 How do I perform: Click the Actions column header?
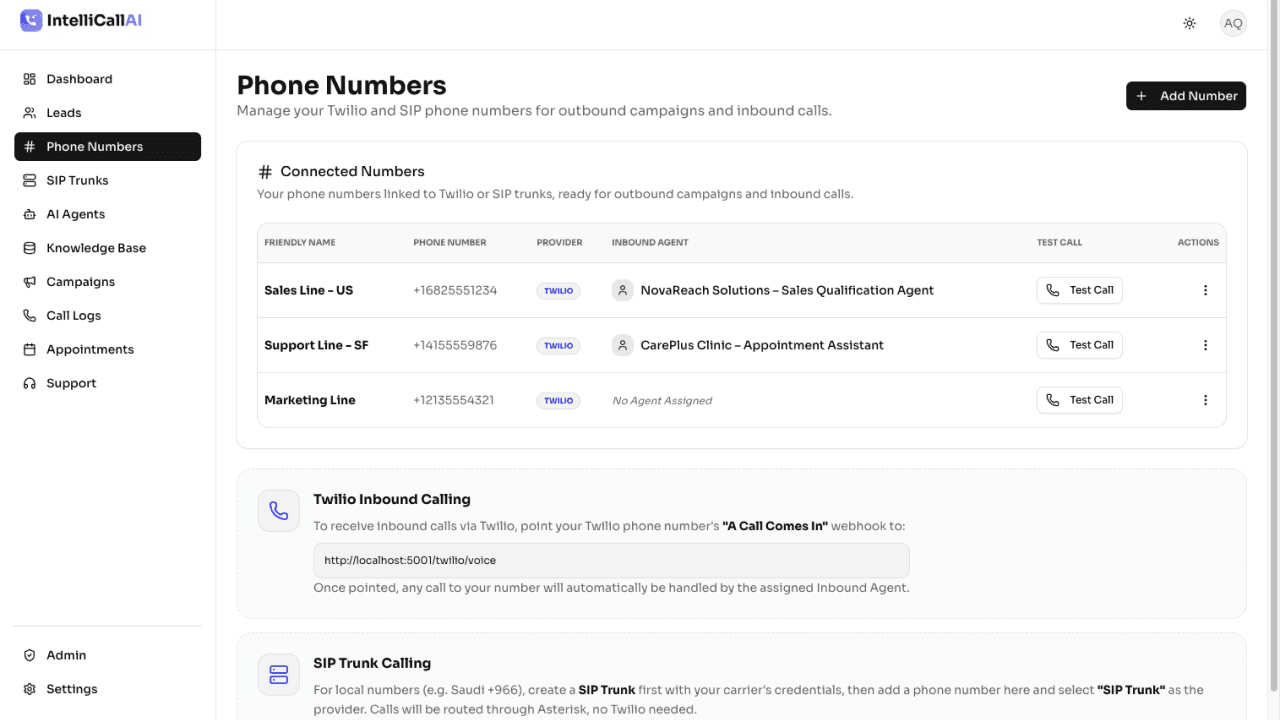coord(1198,242)
